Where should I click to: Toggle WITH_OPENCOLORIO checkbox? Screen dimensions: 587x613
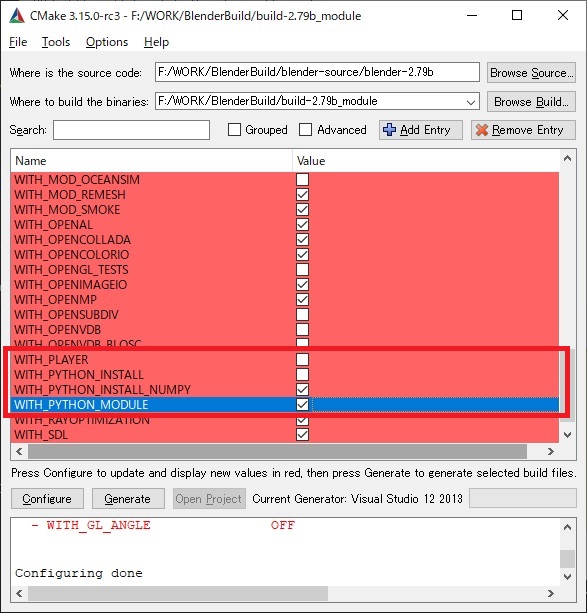click(x=302, y=255)
